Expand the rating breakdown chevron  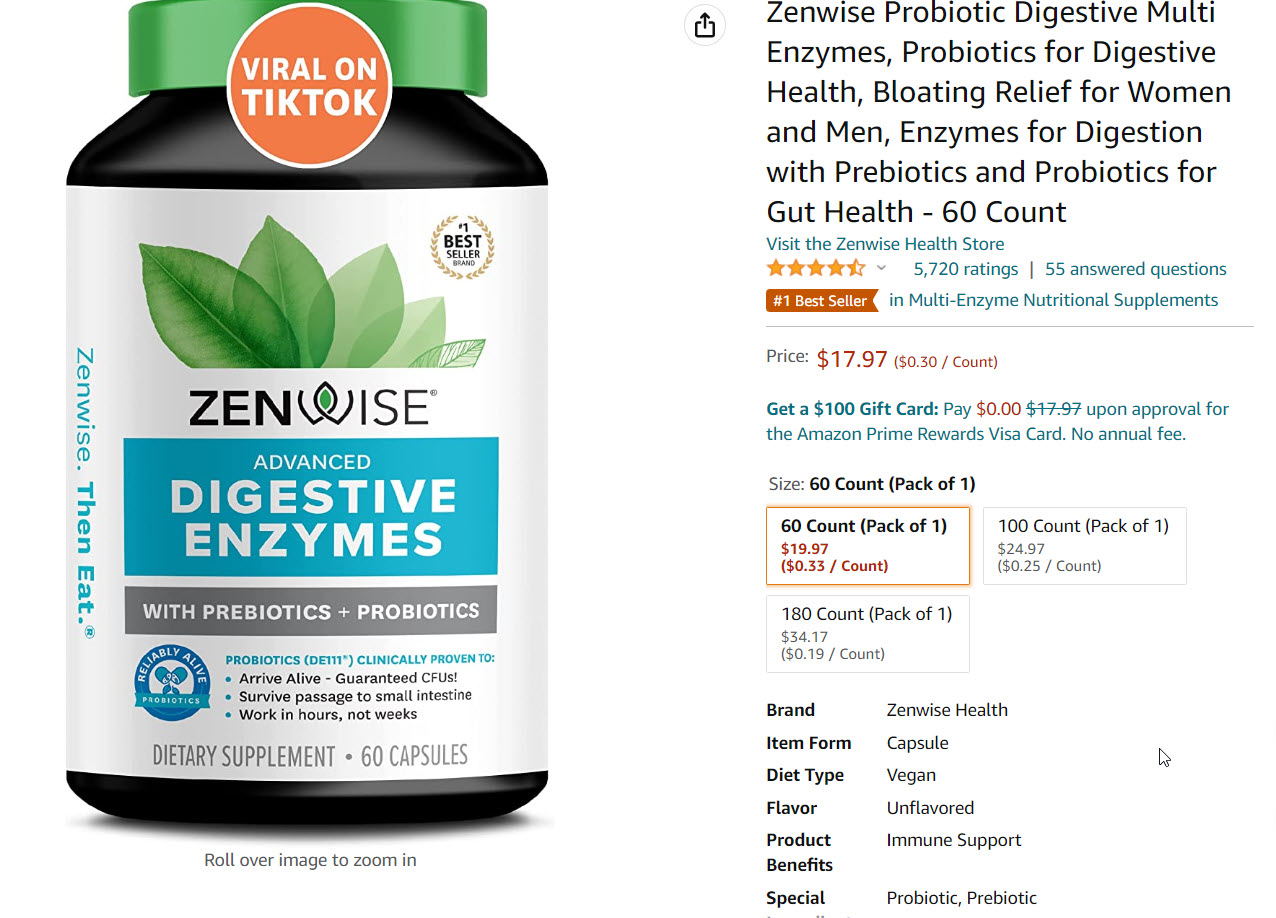[x=881, y=268]
